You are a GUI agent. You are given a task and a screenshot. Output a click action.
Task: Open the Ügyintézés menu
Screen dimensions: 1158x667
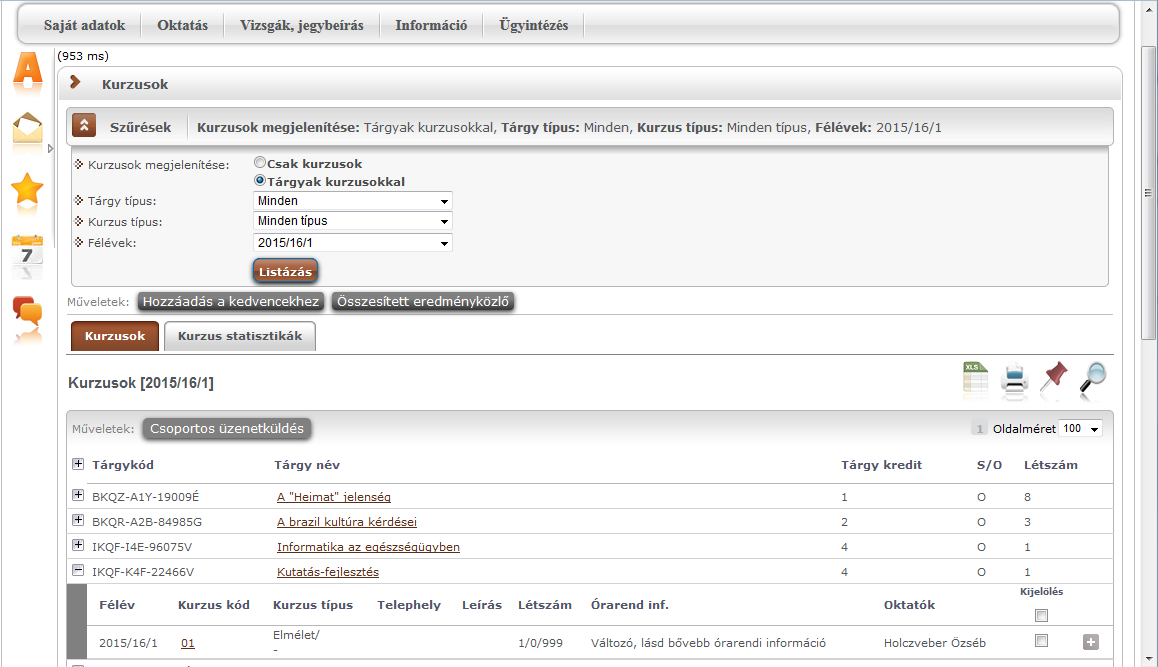coord(533,25)
